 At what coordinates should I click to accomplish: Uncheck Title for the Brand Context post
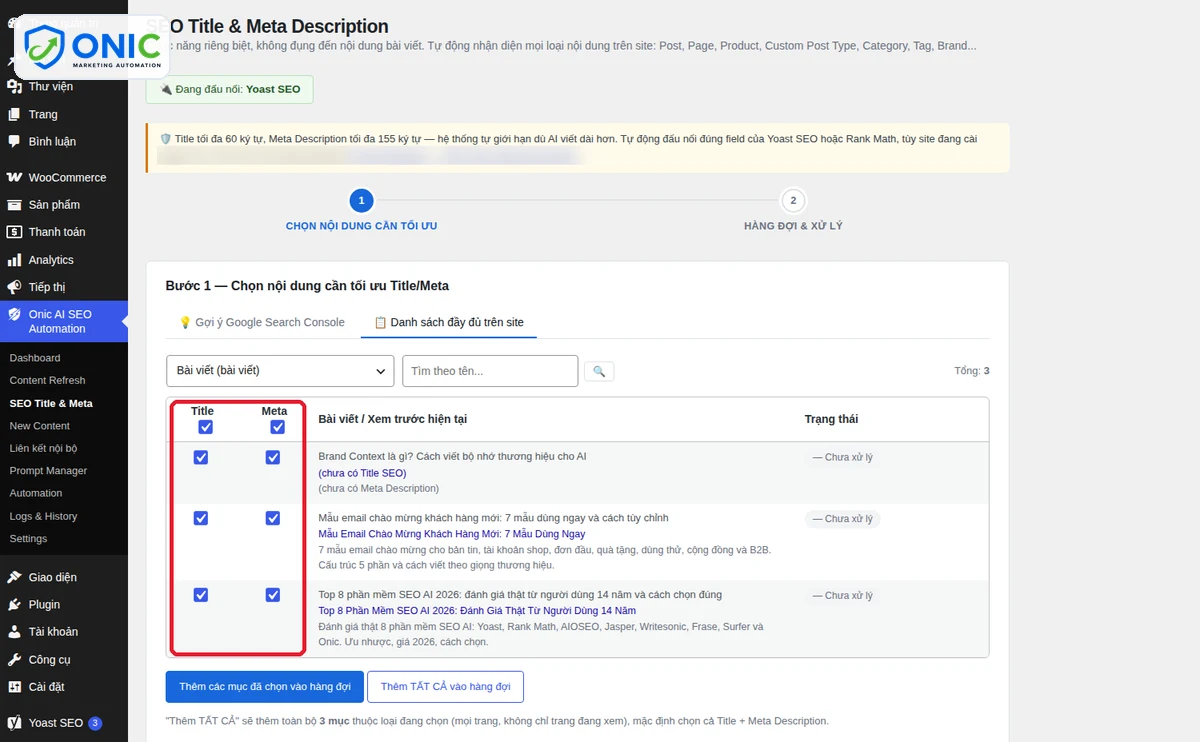(x=201, y=457)
